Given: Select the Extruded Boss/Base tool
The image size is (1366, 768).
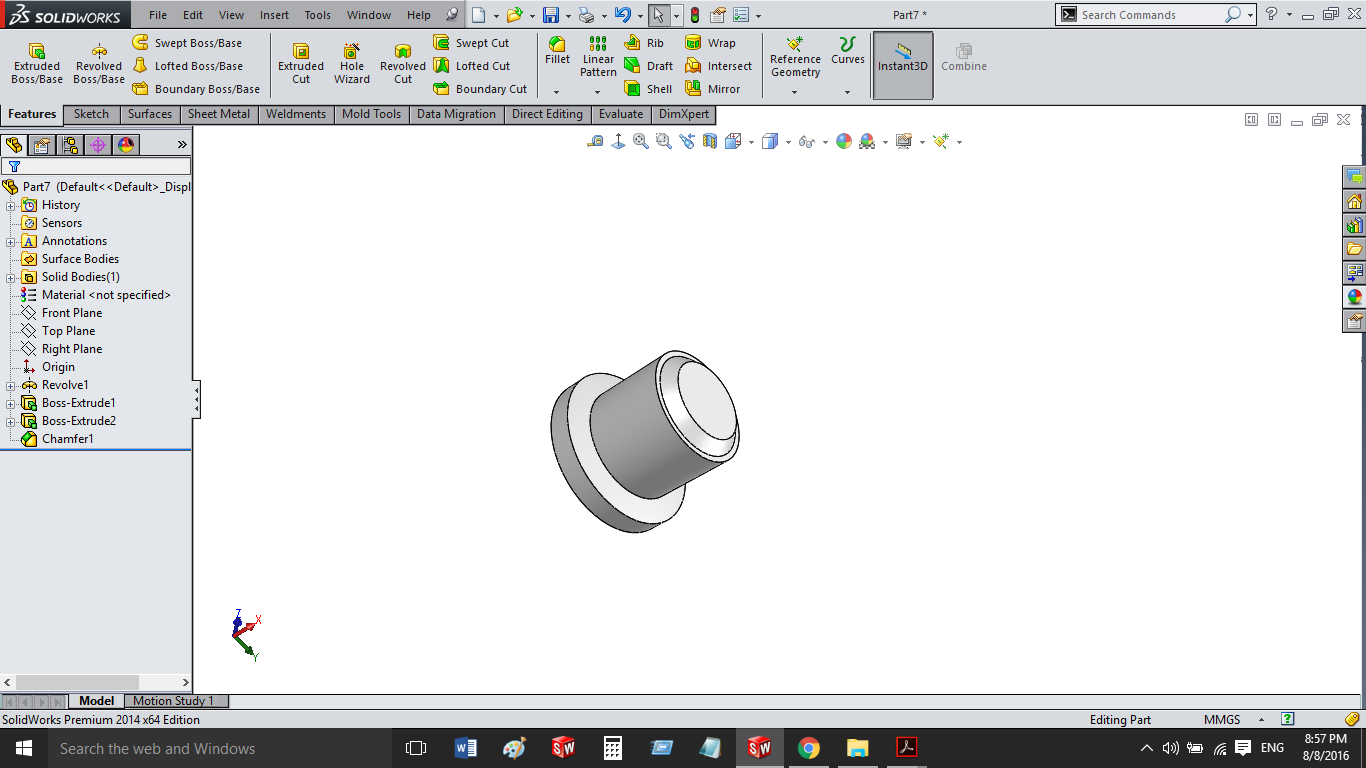Looking at the screenshot, I should click(x=37, y=63).
